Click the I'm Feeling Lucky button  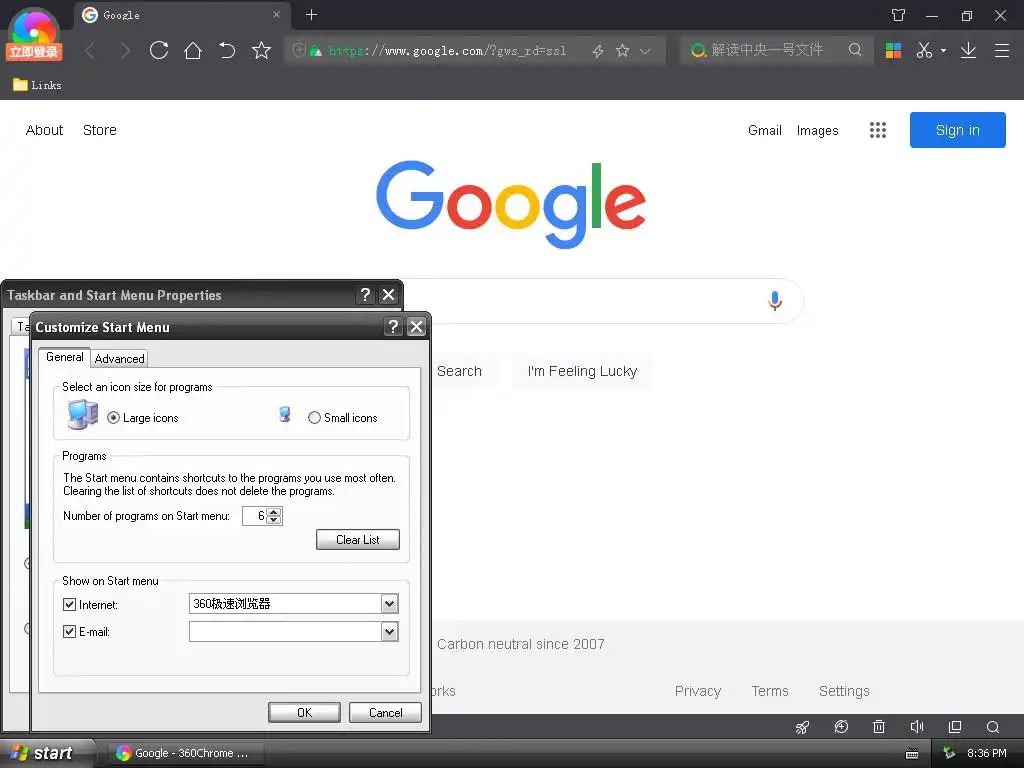coord(582,371)
